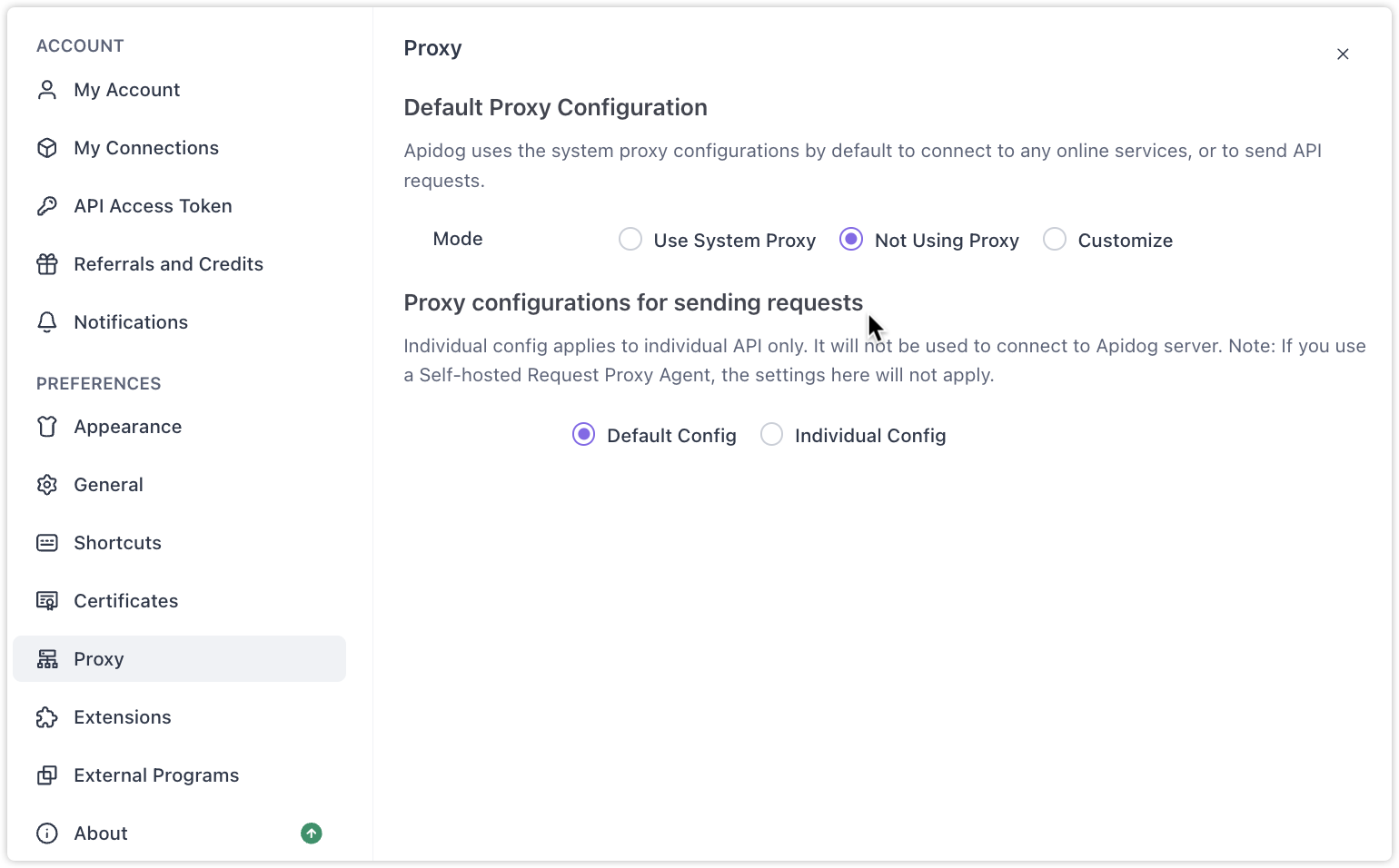Close the settings dialog with X
The height and width of the screenshot is (868, 1399).
tap(1343, 54)
